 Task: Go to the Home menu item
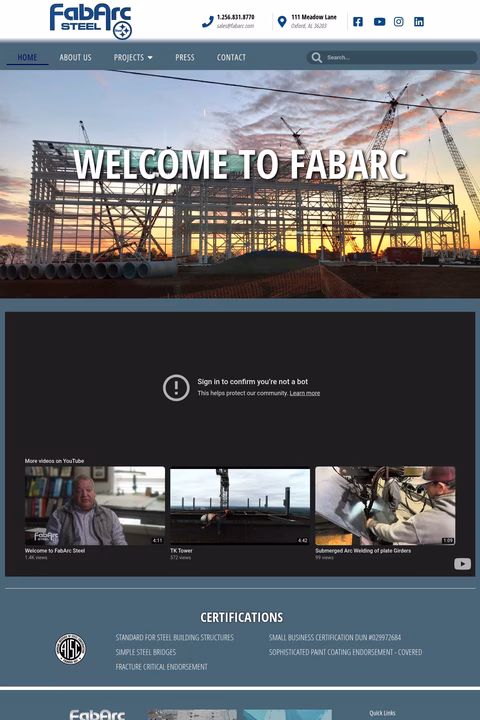click(x=27, y=57)
